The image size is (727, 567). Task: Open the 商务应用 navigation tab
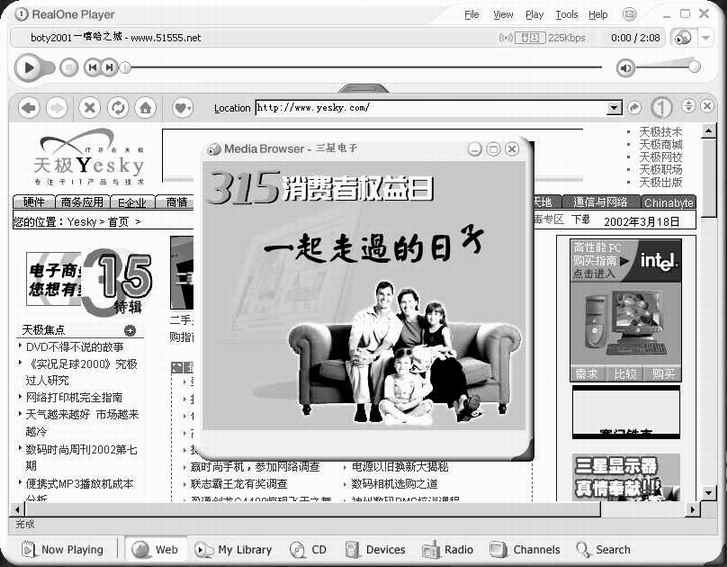(82, 202)
